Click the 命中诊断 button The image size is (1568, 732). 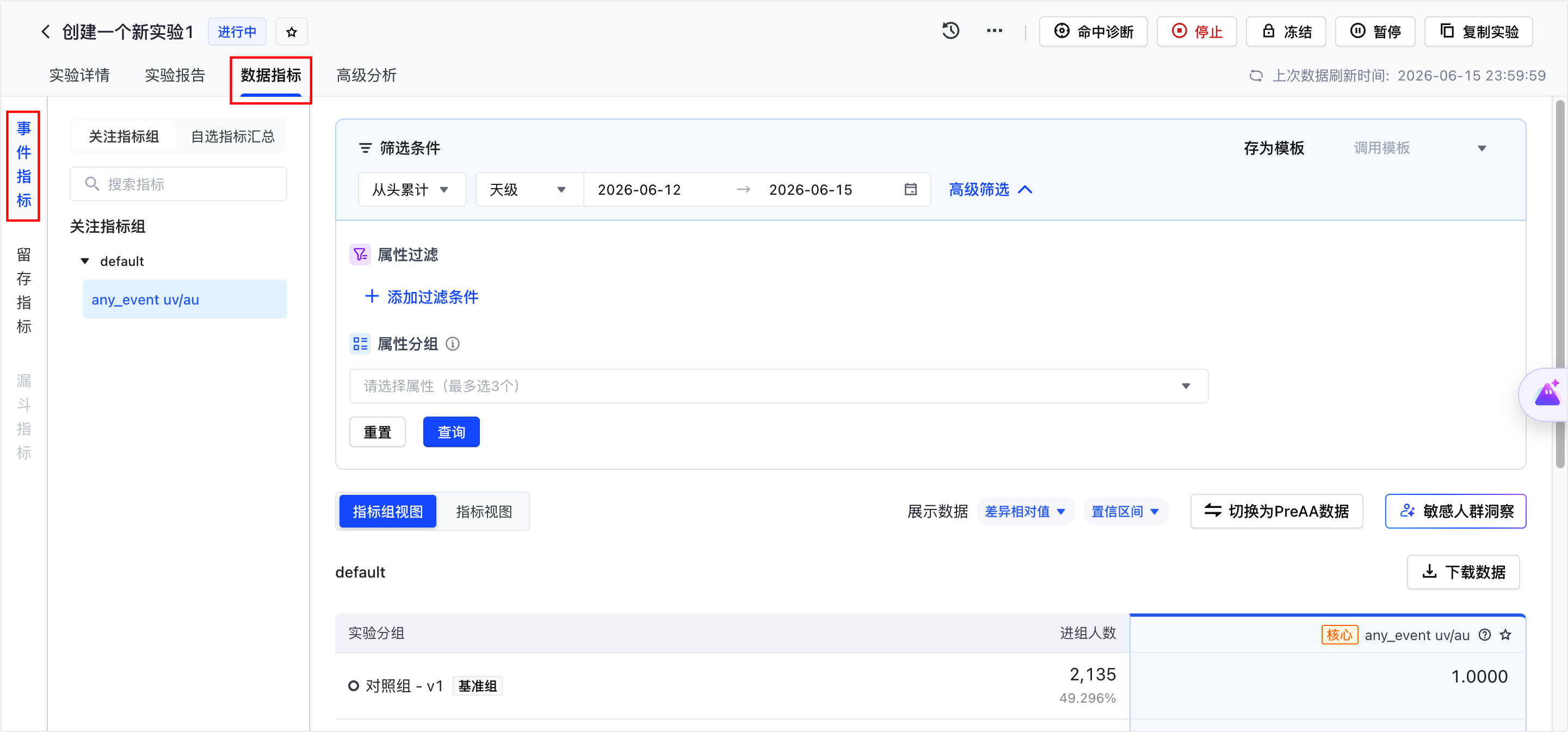(1093, 32)
